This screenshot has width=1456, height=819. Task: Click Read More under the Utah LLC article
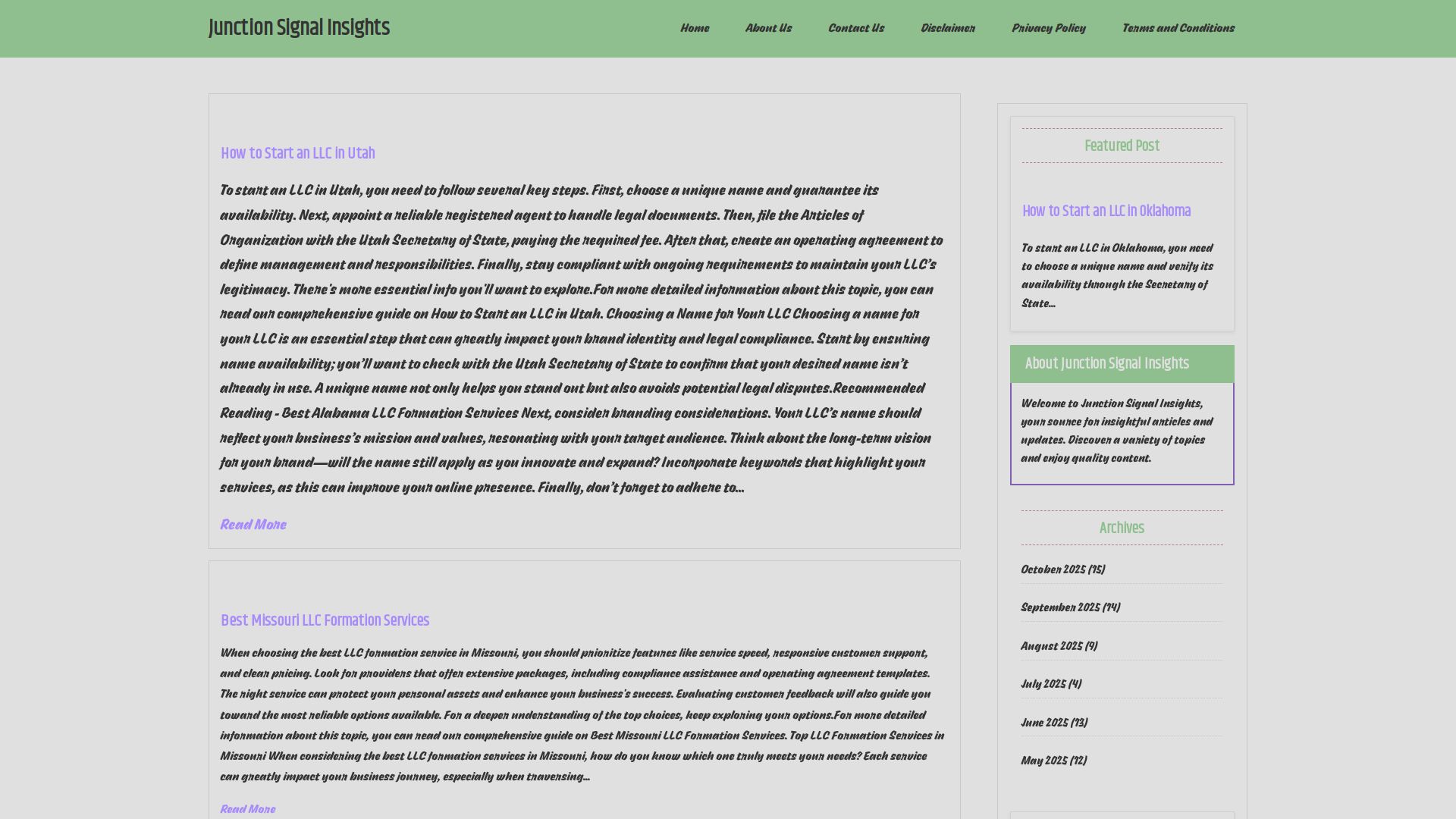pos(253,525)
